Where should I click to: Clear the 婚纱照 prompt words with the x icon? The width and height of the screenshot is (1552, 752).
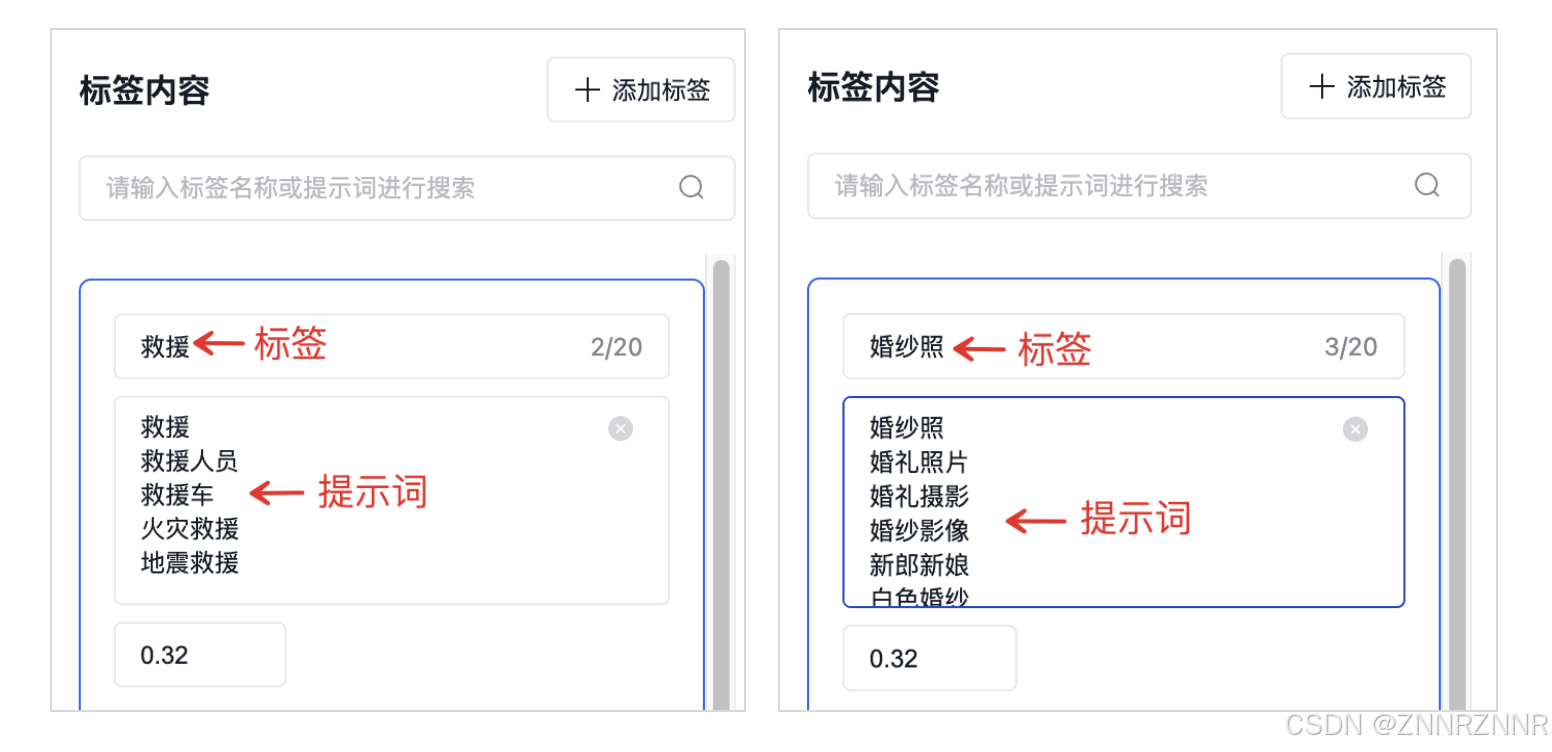[1355, 429]
